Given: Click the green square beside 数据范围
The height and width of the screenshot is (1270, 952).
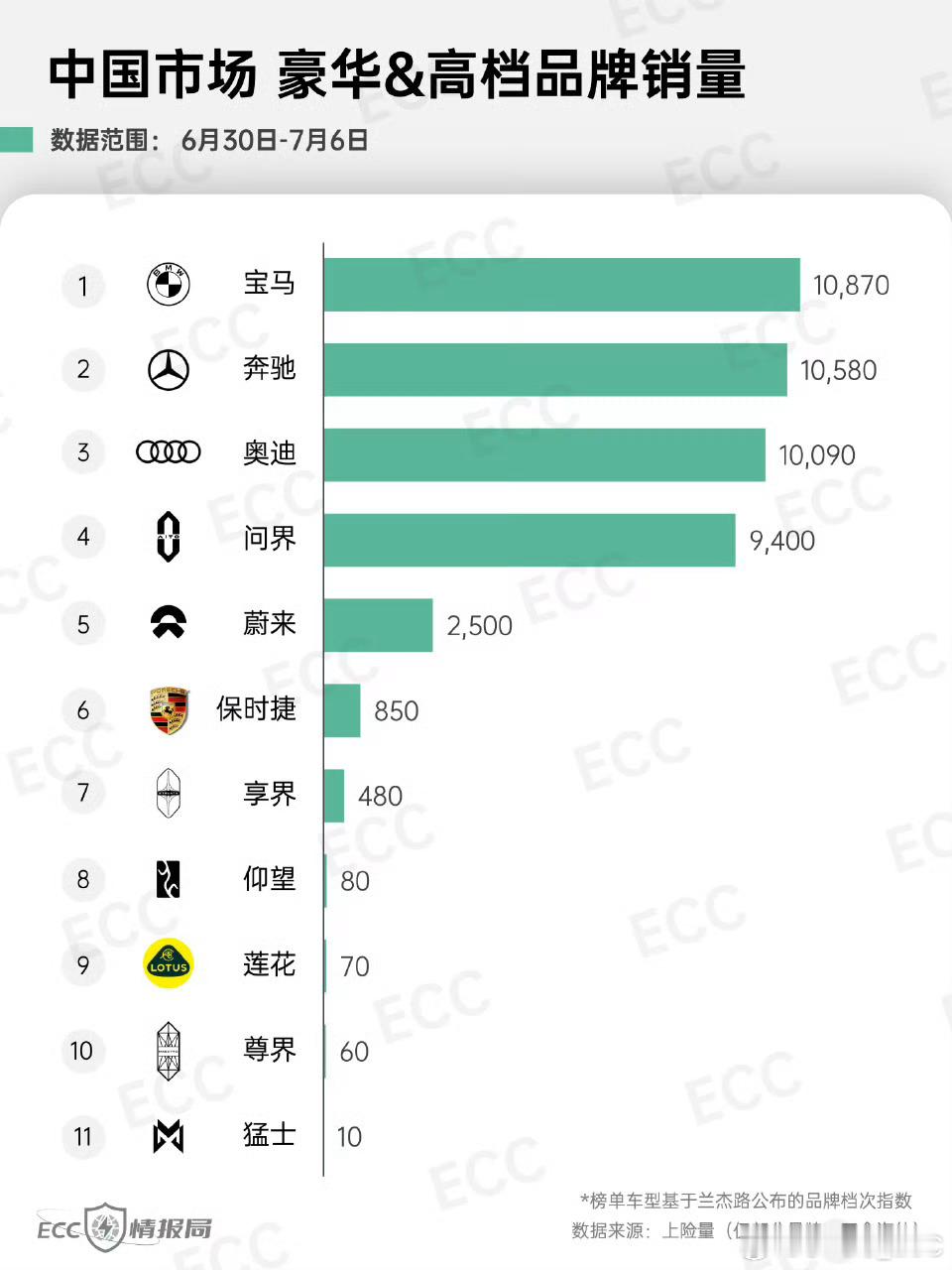Looking at the screenshot, I should [x=17, y=140].
